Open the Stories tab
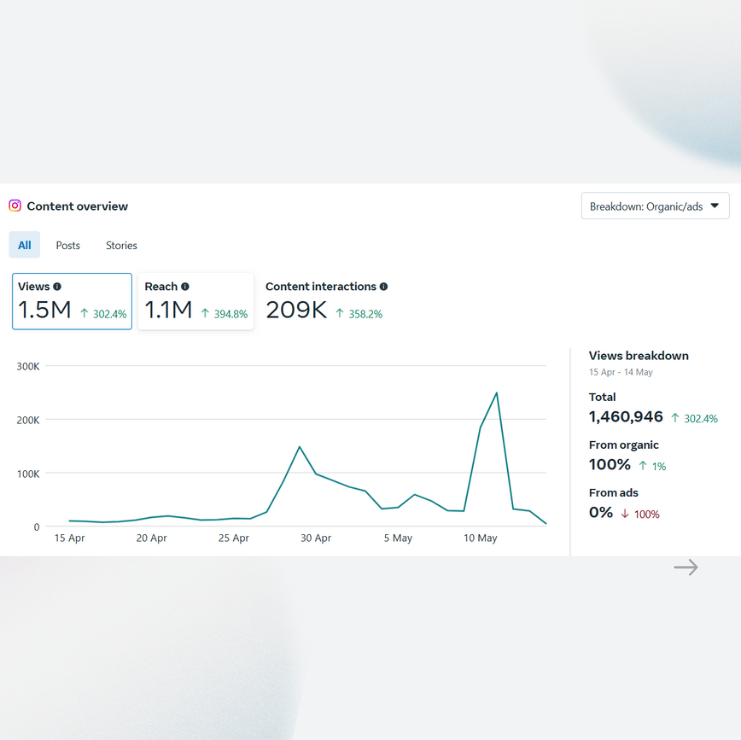741x740 pixels. (122, 245)
